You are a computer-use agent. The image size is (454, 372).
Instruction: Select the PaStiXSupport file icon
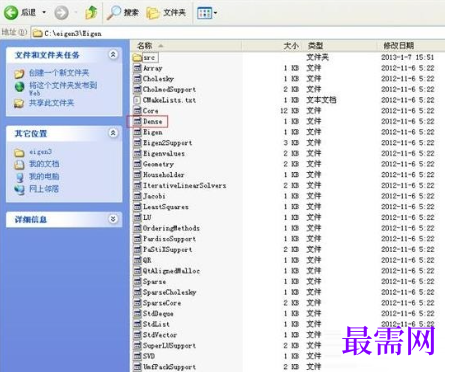(137, 250)
